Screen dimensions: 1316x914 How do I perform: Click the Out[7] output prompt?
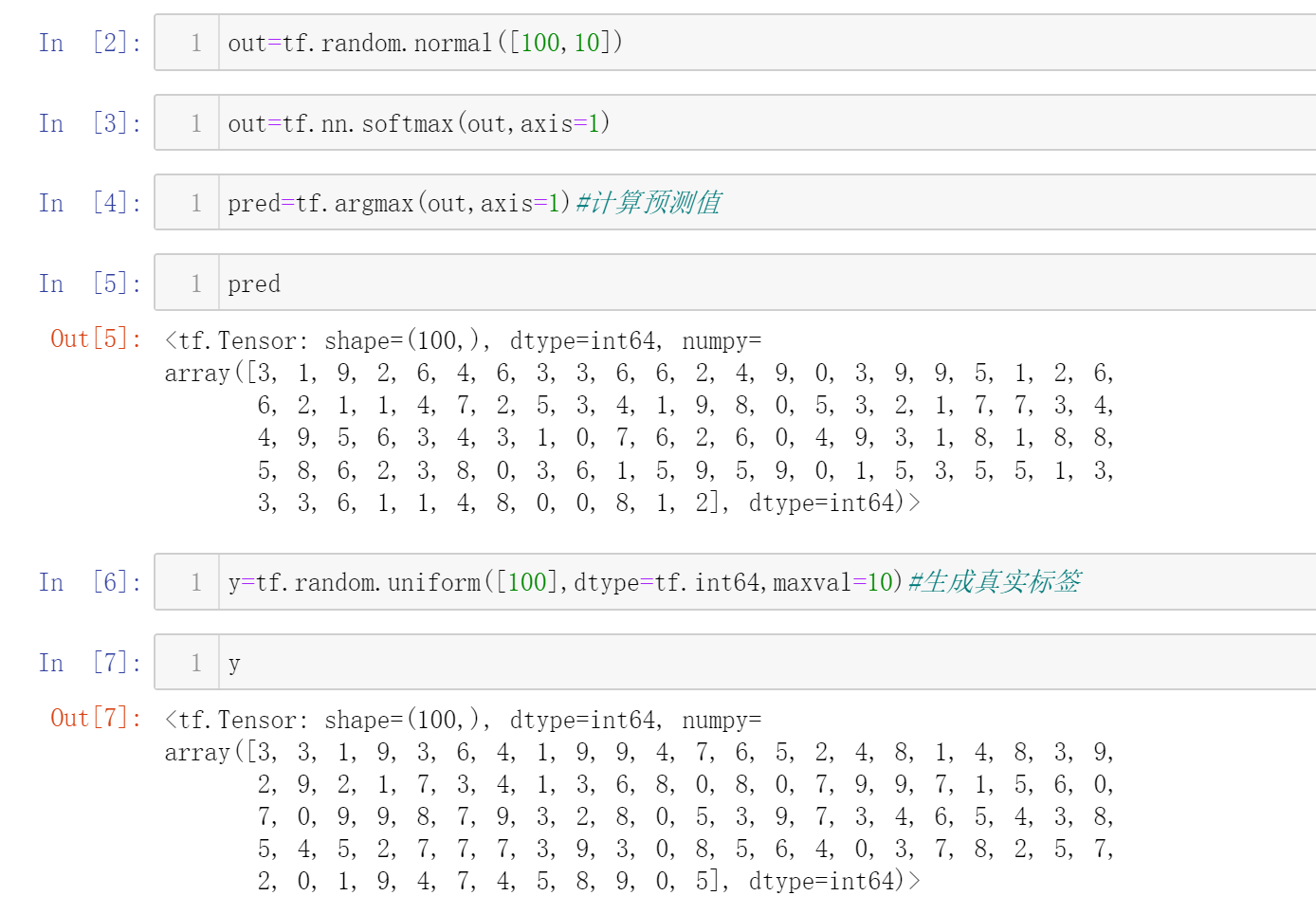pyautogui.click(x=96, y=718)
